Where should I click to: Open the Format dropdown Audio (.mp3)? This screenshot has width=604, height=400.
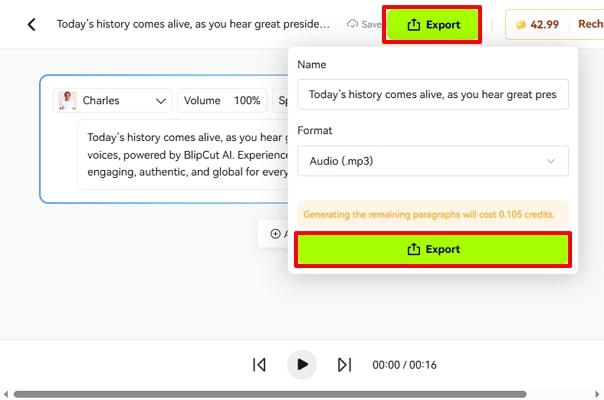(x=433, y=161)
